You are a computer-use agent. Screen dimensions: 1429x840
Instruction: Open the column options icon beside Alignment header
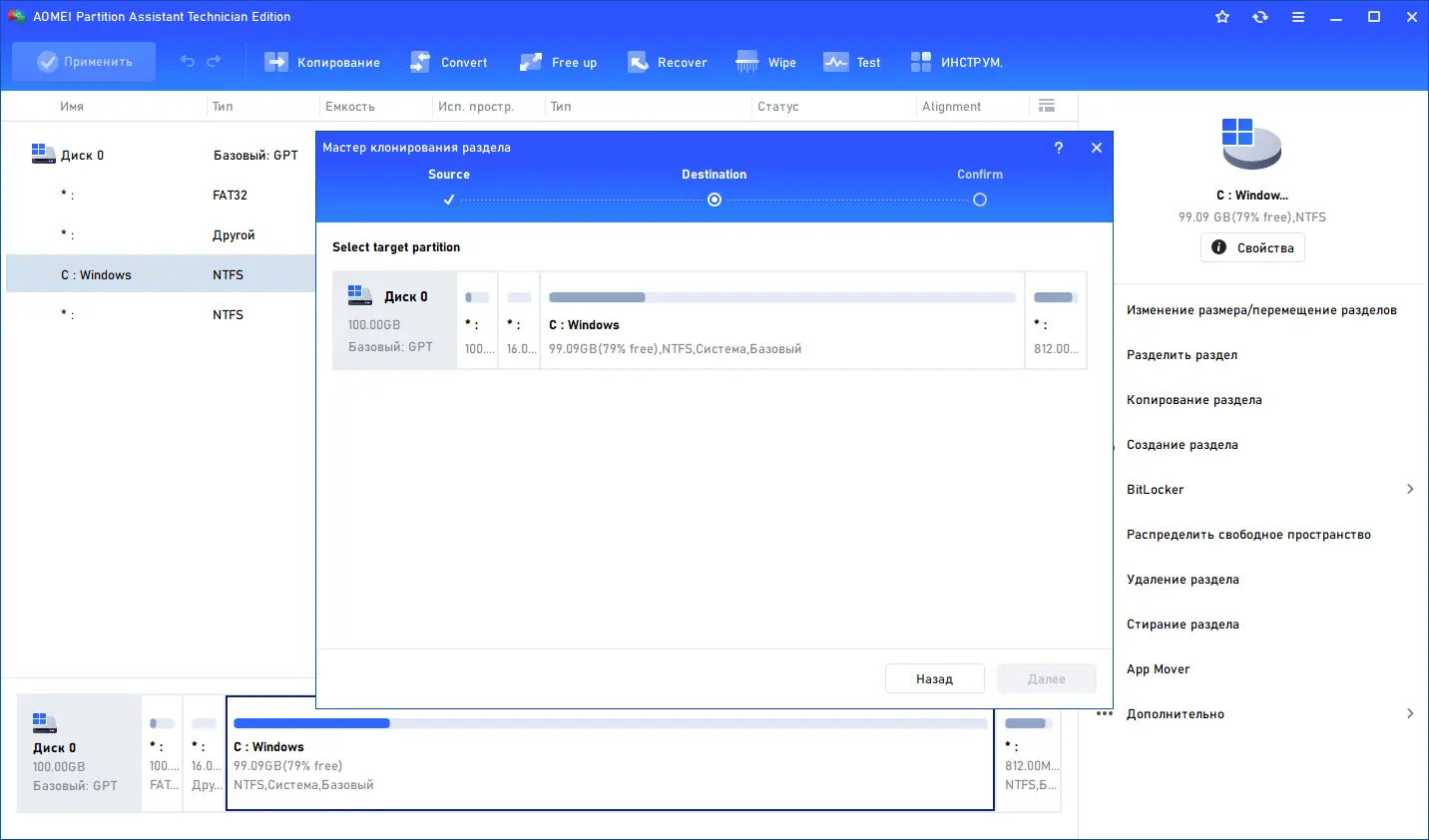coord(1046,106)
